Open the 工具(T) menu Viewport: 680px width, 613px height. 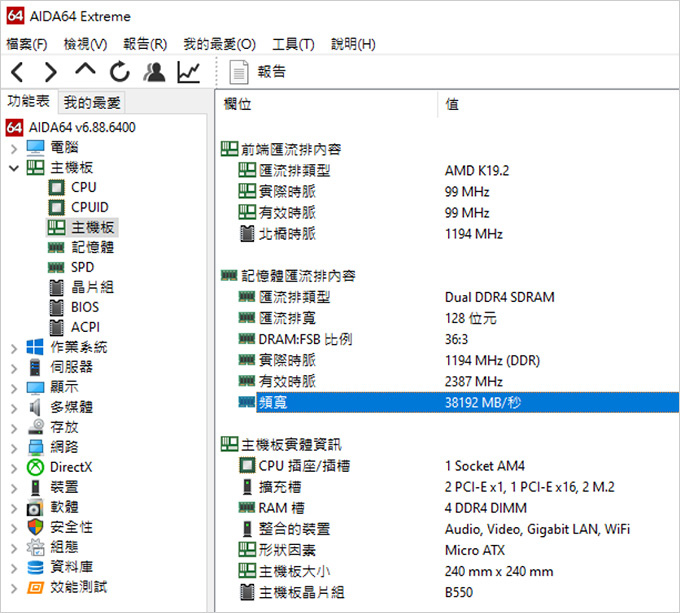tap(293, 44)
